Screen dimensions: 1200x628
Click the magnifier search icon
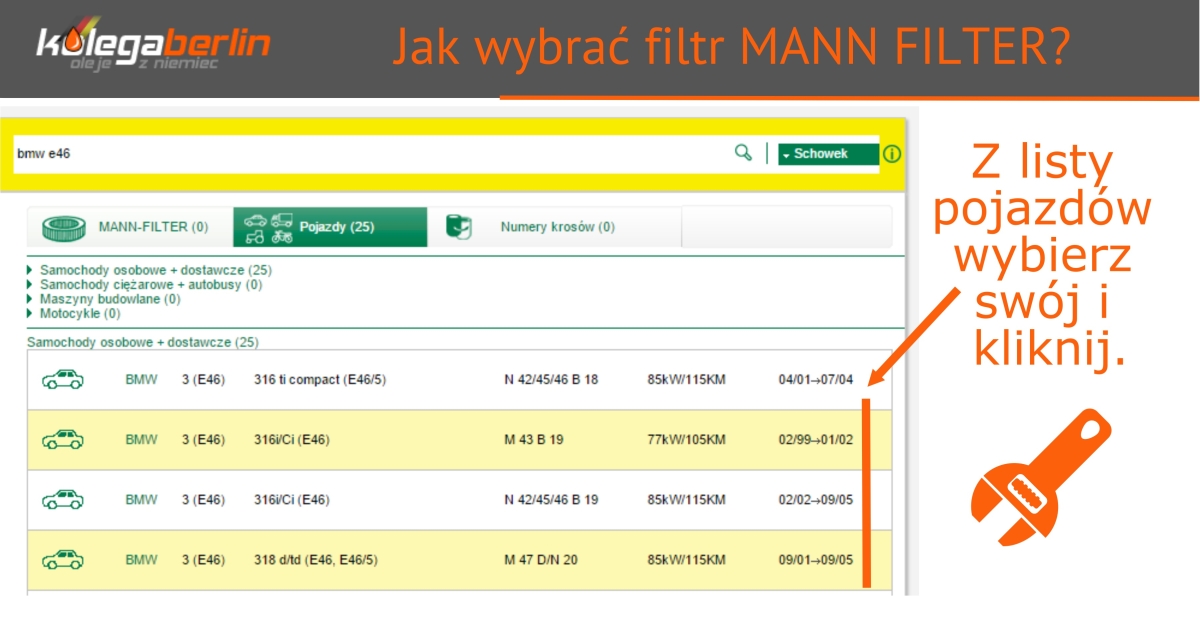click(x=742, y=152)
